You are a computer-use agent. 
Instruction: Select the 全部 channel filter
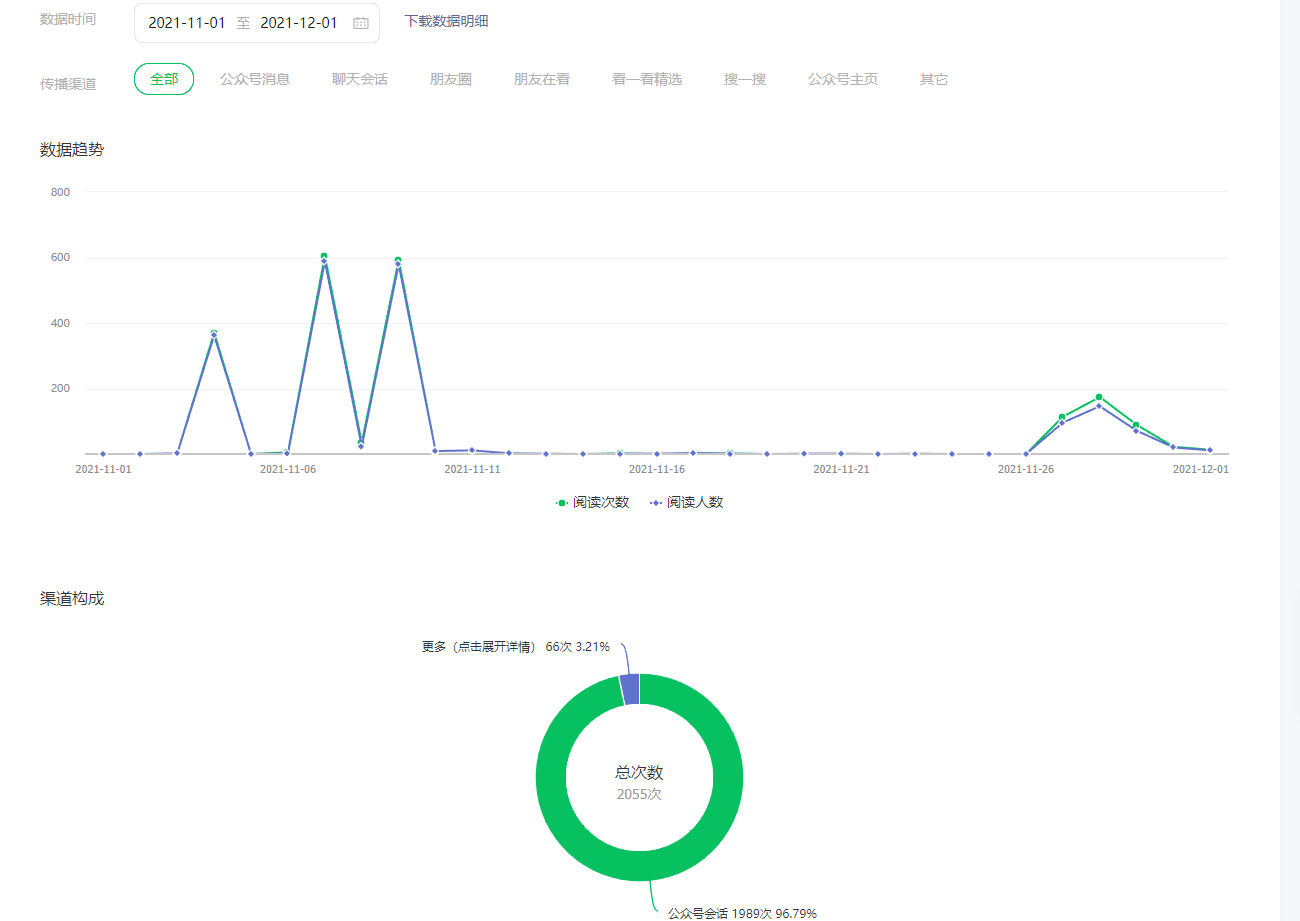(x=164, y=79)
